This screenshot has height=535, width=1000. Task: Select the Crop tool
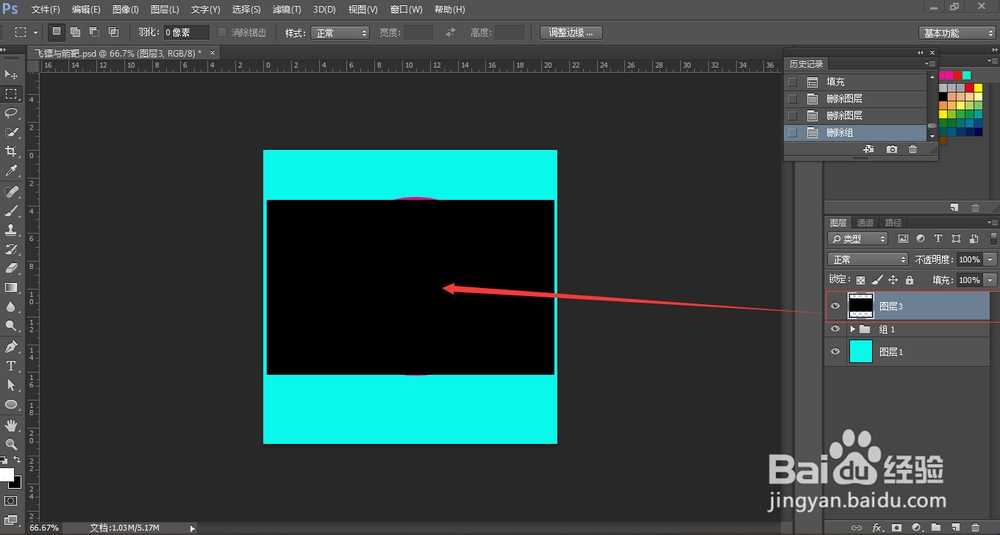[11, 151]
